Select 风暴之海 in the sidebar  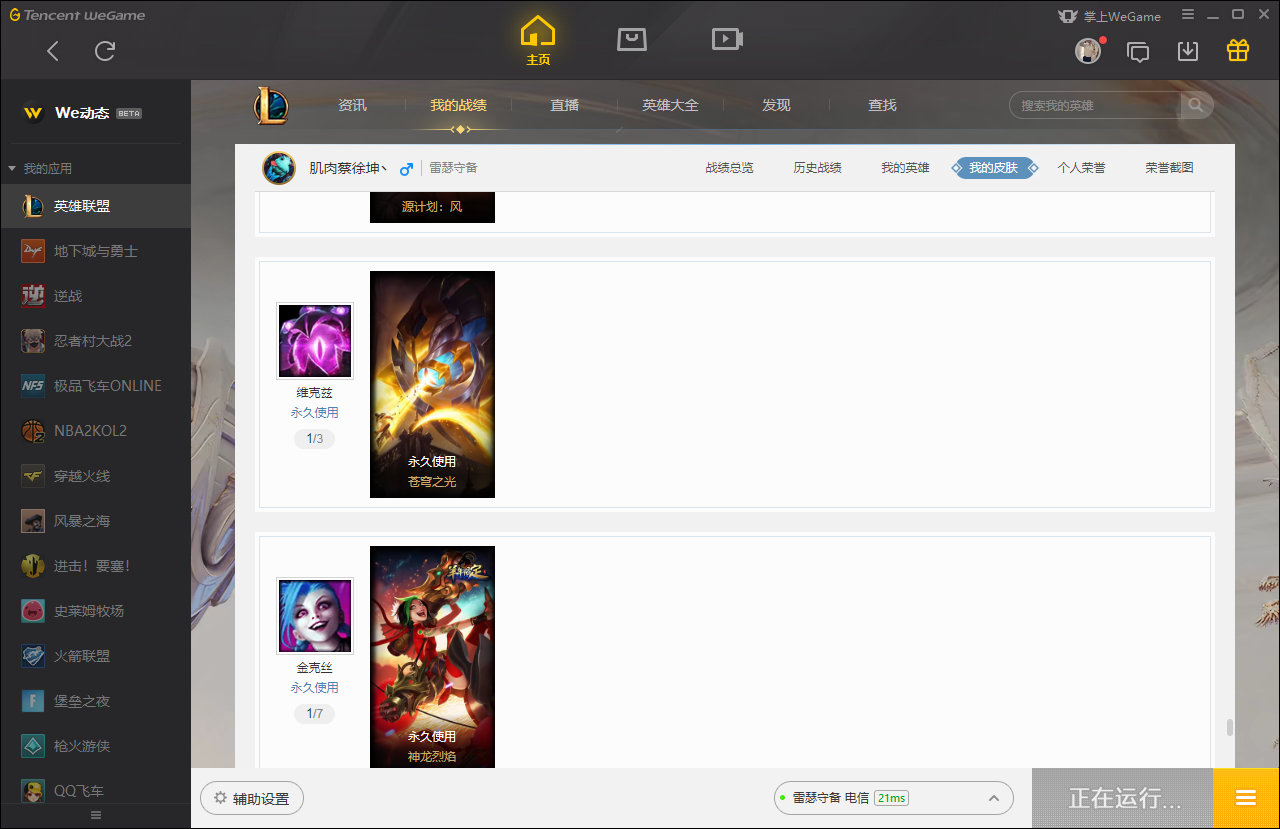tap(95, 521)
